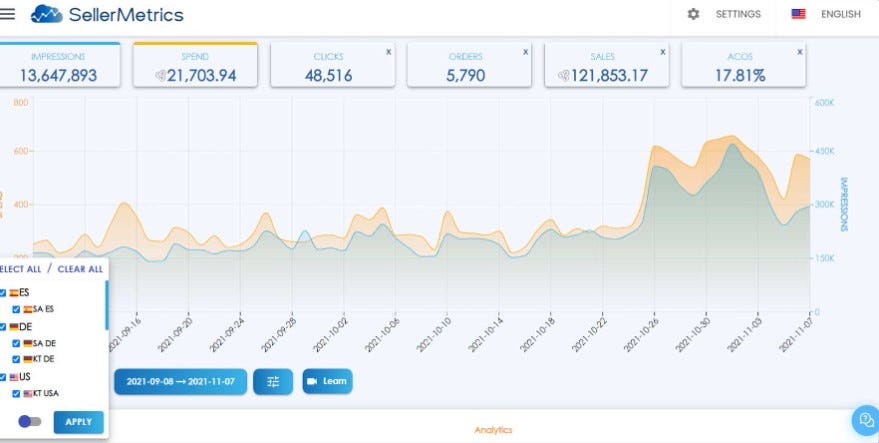The width and height of the screenshot is (879, 443).
Task: Remove the Clicks metric card
Action: 388,52
